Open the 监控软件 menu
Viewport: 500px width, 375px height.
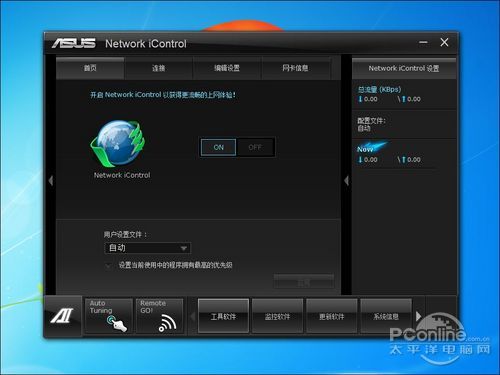[x=277, y=316]
